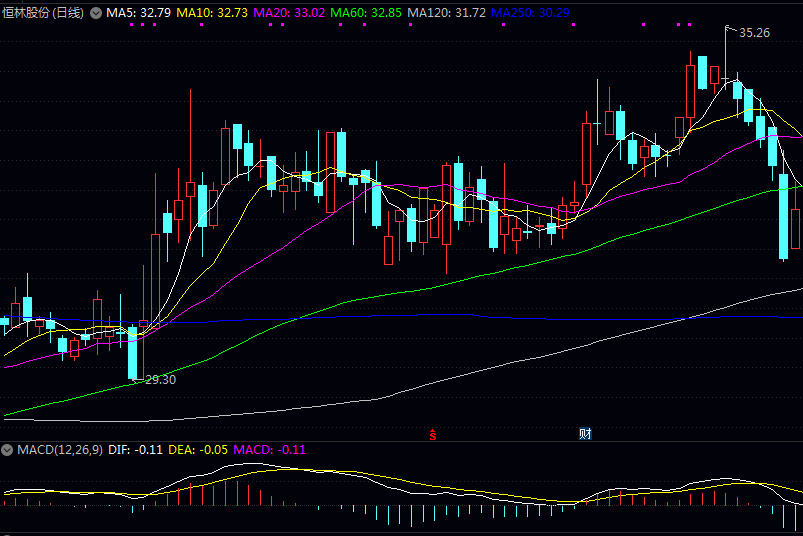Viewport: 803px width, 536px height.
Task: Open the dropdown arrow beside 恒林股份(日线)
Action: (96, 13)
